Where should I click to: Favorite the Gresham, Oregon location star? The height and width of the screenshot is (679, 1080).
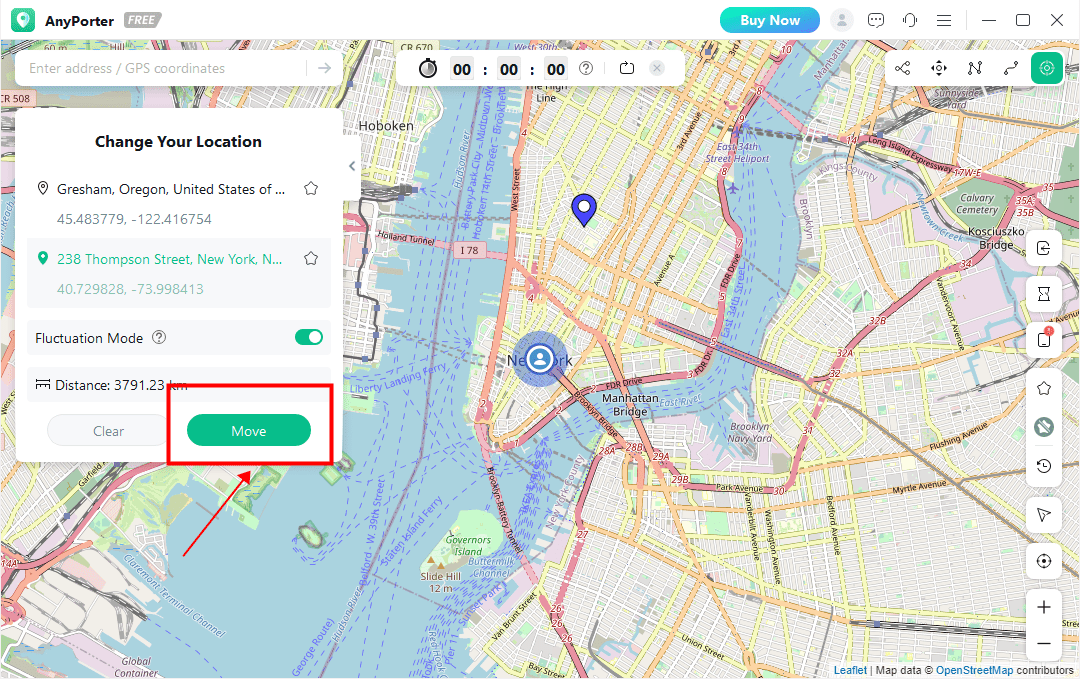click(311, 189)
